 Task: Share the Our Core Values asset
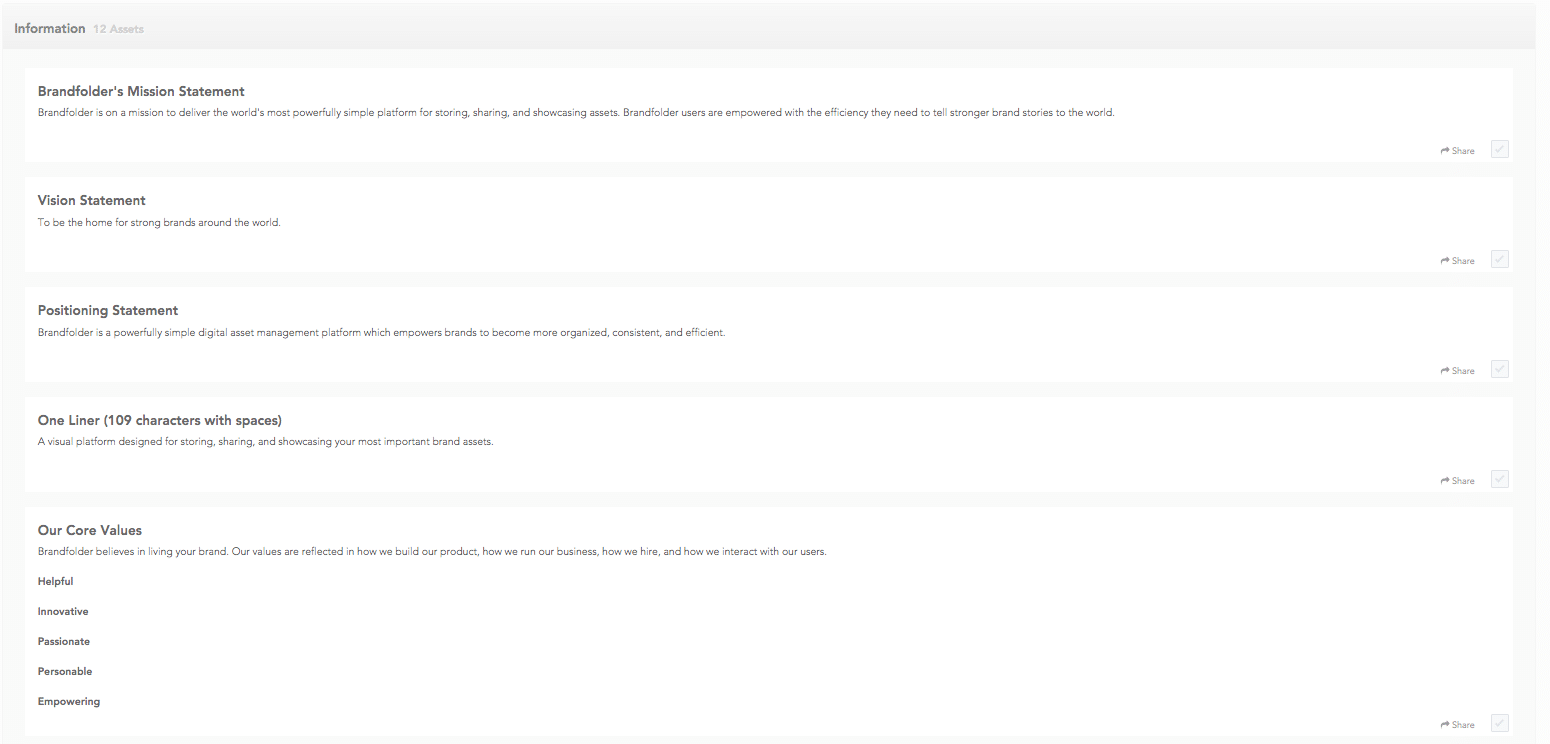(x=1457, y=725)
